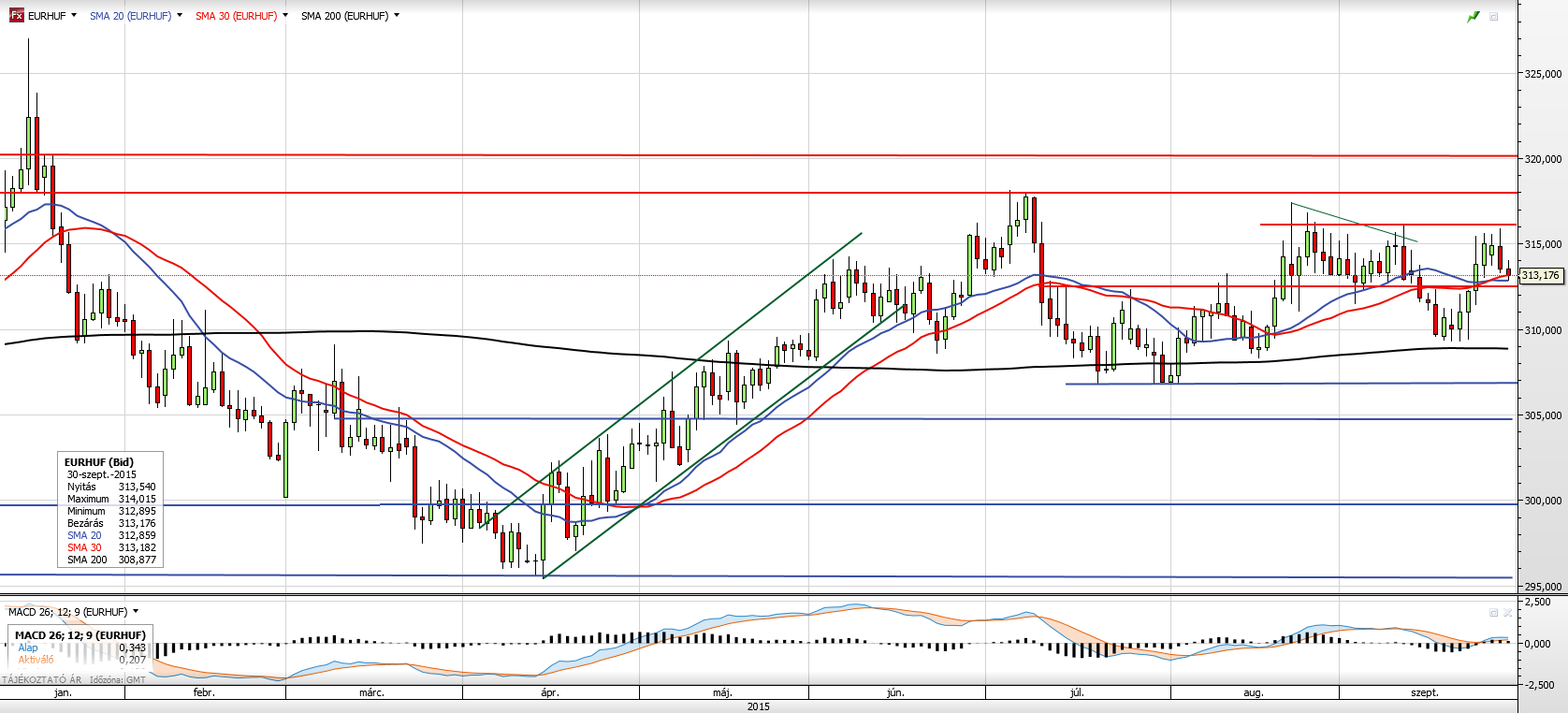This screenshot has width=1568, height=713.
Task: Click the jan. month label on timeline
Action: click(x=63, y=692)
